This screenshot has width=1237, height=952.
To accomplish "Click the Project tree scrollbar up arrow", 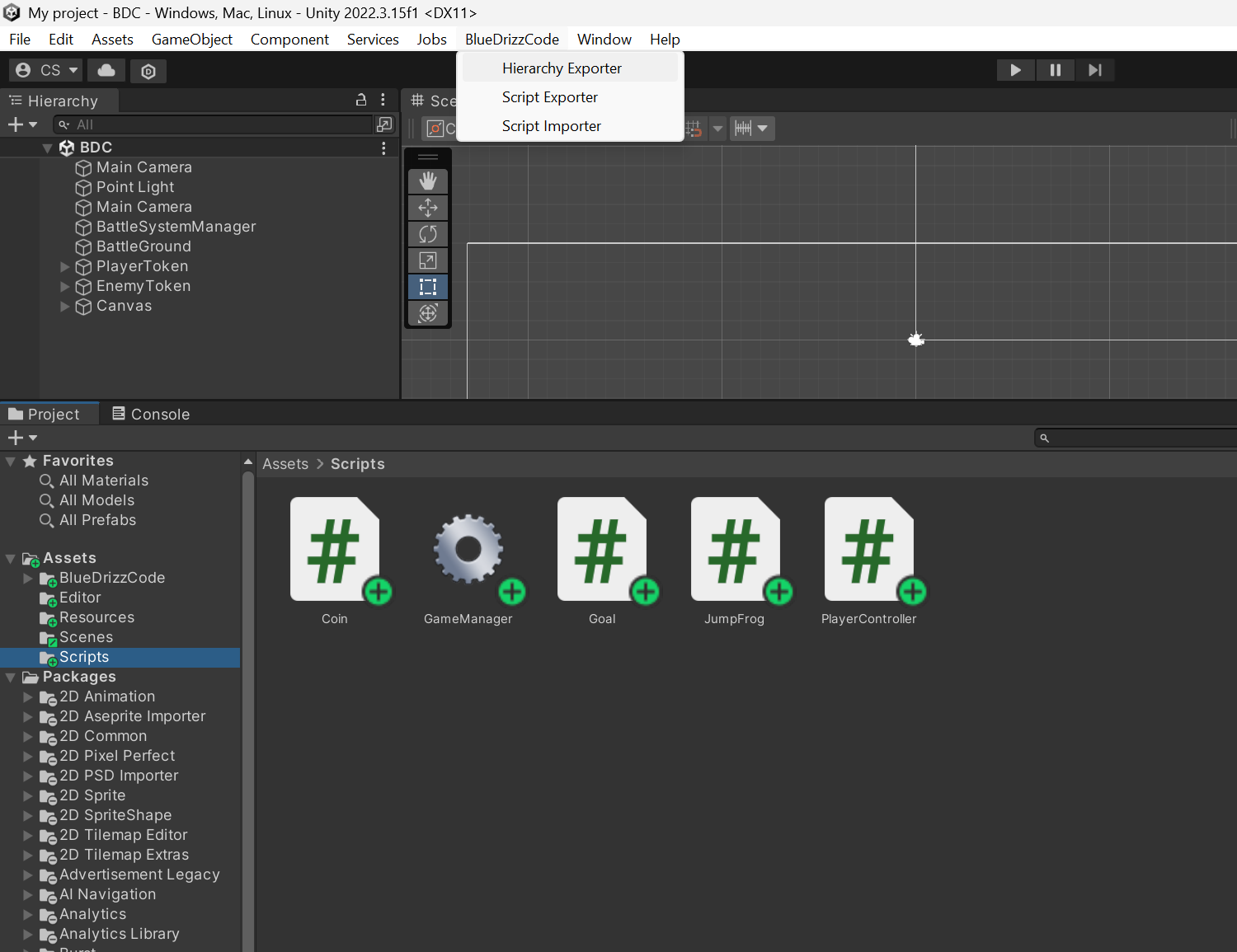I will pos(248,462).
